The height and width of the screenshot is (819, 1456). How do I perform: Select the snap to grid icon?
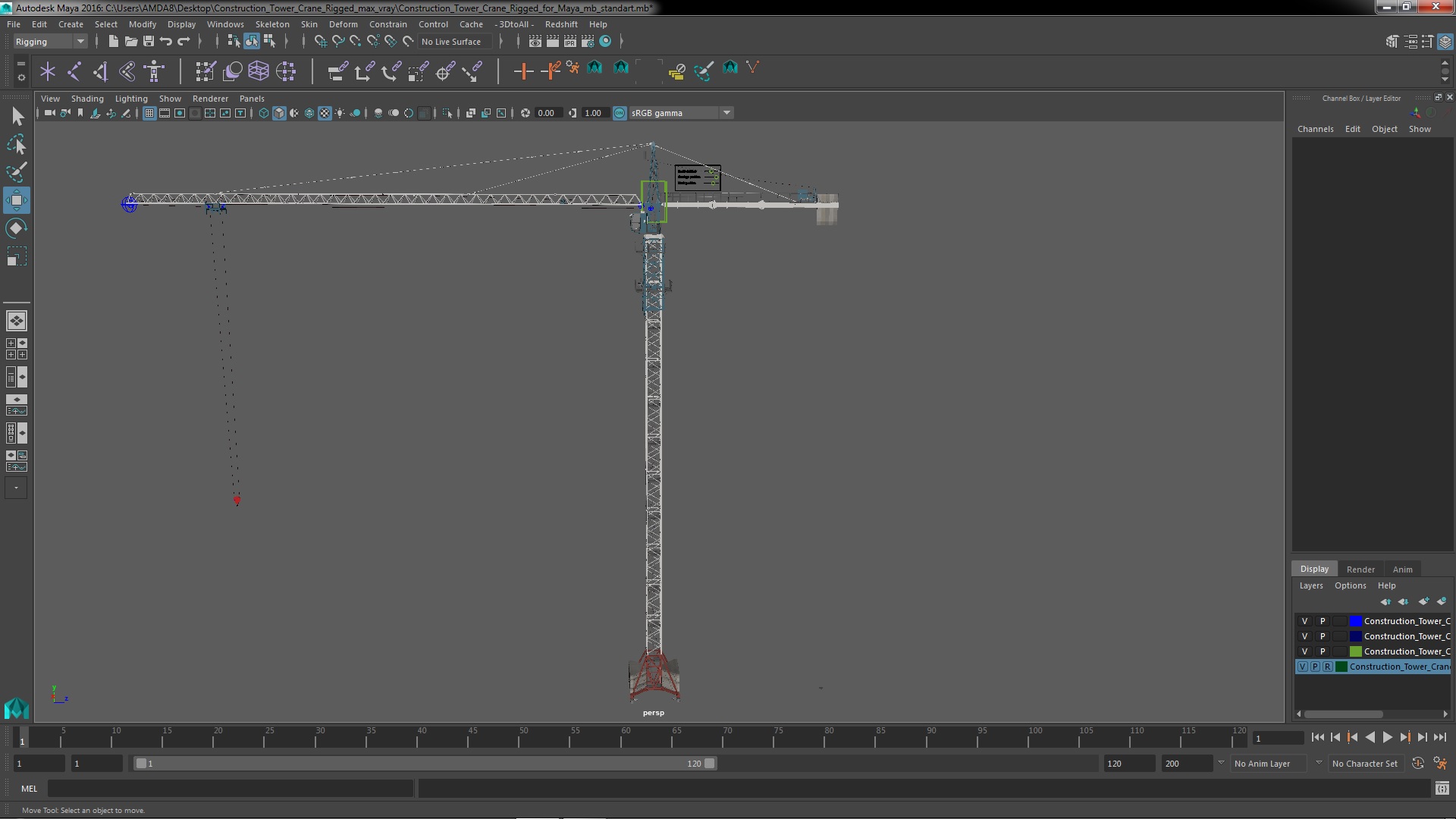(x=319, y=41)
